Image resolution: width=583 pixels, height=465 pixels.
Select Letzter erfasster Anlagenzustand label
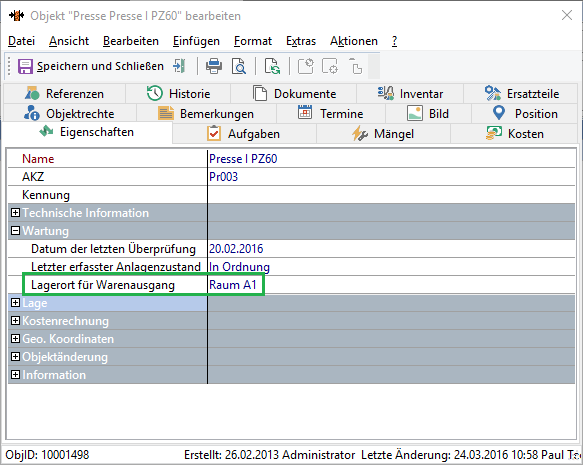tap(116, 267)
